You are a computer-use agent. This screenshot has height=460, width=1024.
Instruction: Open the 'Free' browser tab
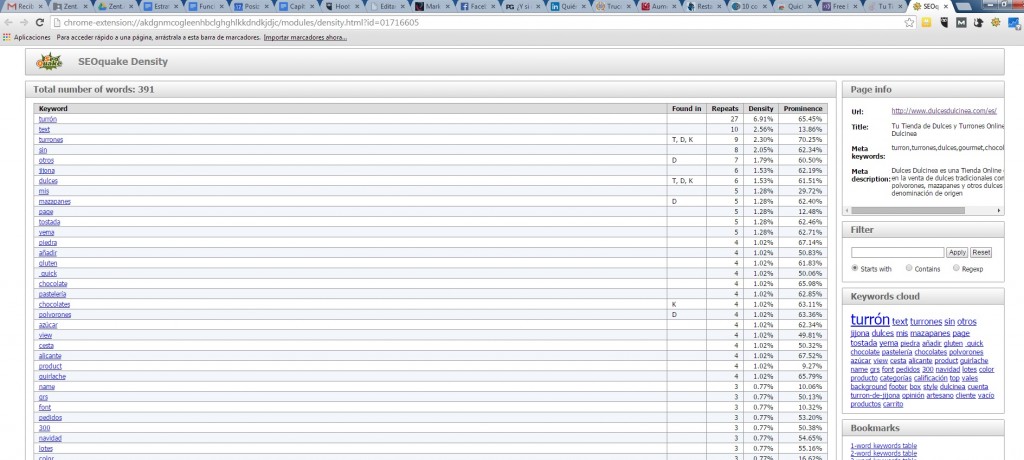(839, 6)
